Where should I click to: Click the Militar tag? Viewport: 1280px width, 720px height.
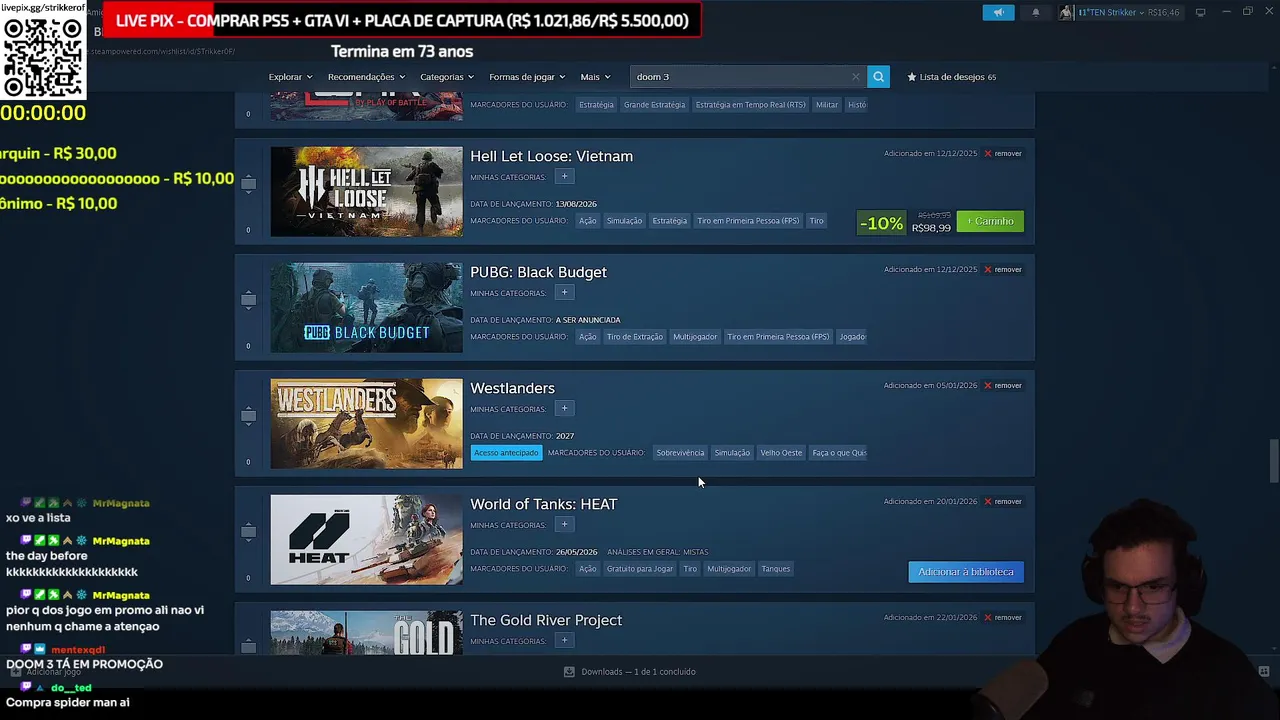(x=826, y=105)
